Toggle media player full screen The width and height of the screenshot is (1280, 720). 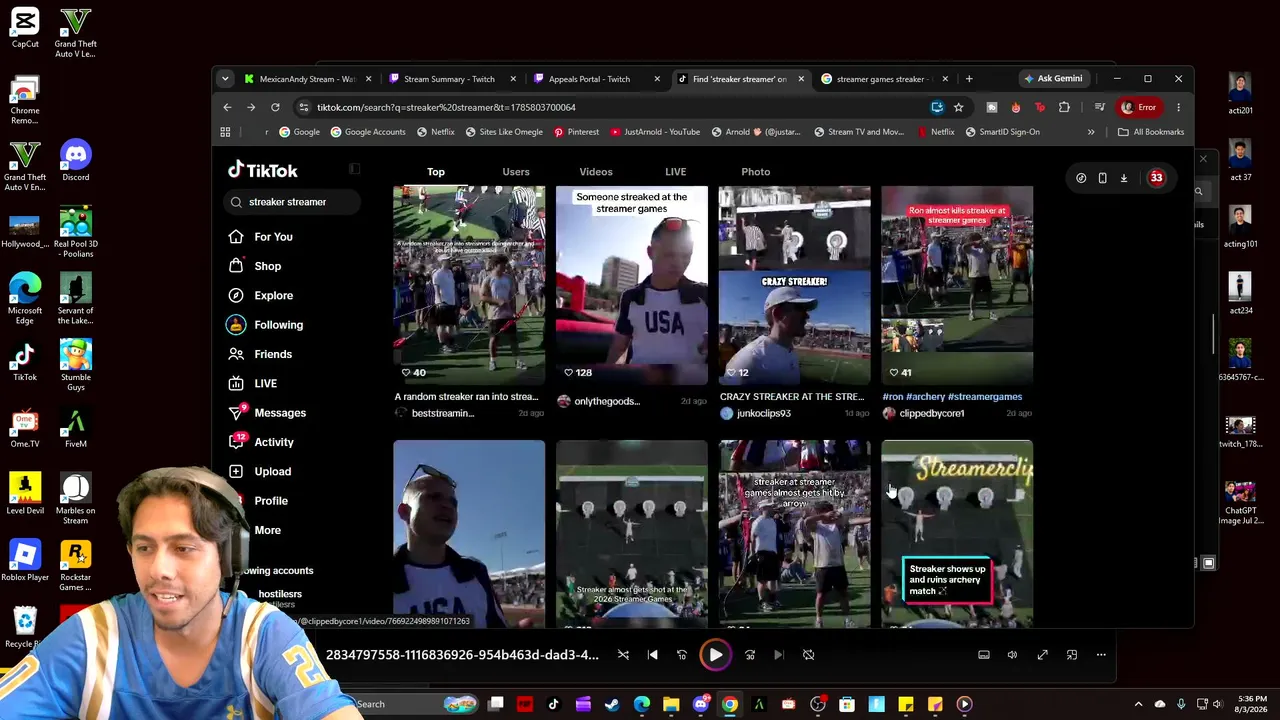point(1042,655)
